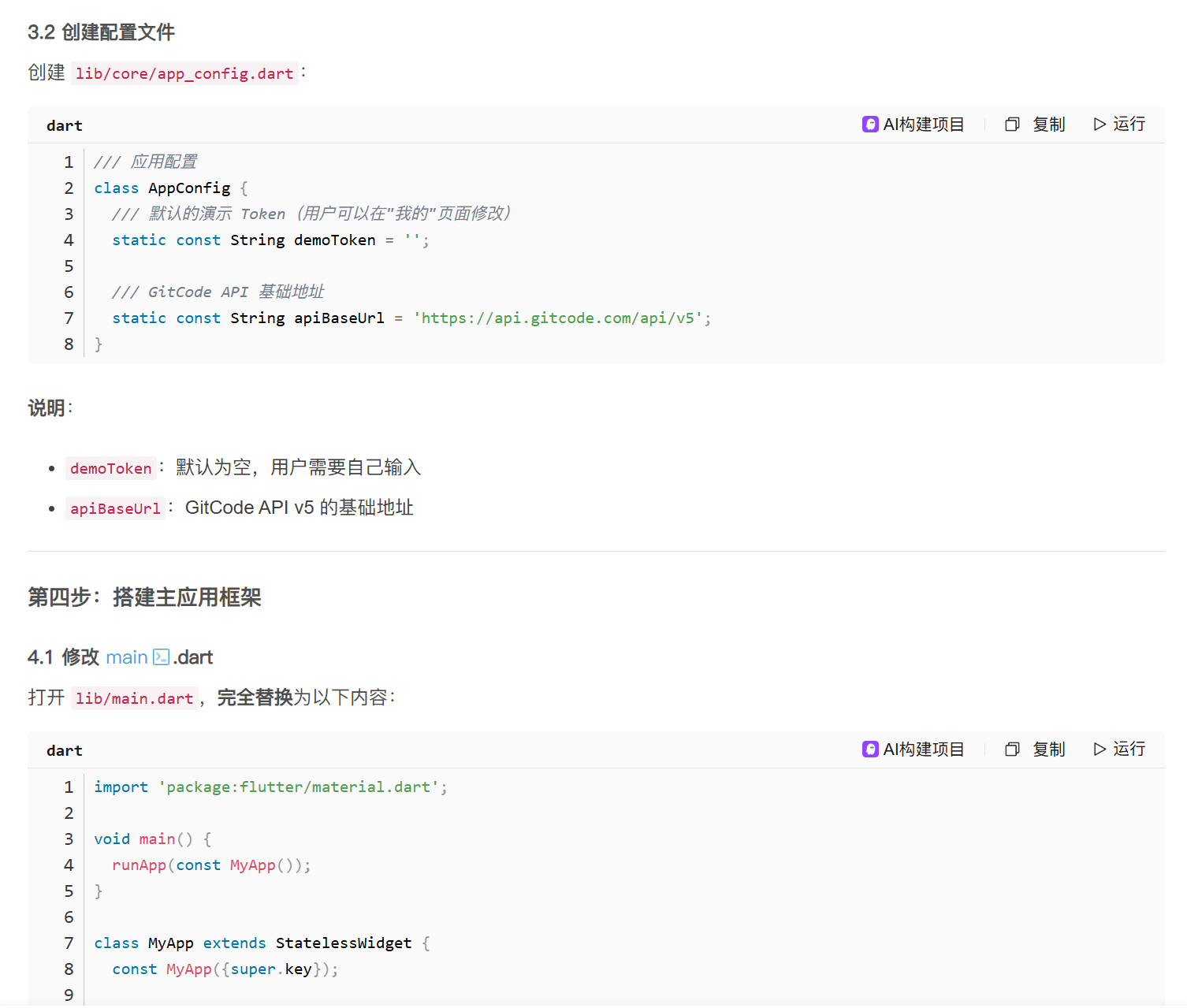Click the 第四步：搭建主应用框架 heading
Image resolution: width=1187 pixels, height=1008 pixels.
click(x=145, y=597)
